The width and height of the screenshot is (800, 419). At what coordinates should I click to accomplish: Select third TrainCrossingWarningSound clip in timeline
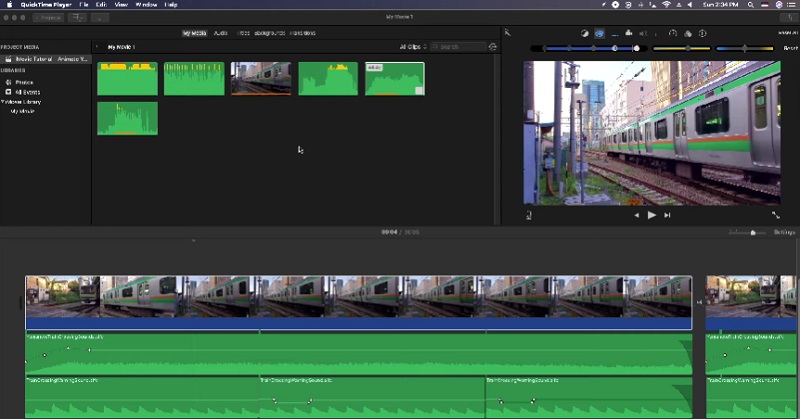pos(589,397)
